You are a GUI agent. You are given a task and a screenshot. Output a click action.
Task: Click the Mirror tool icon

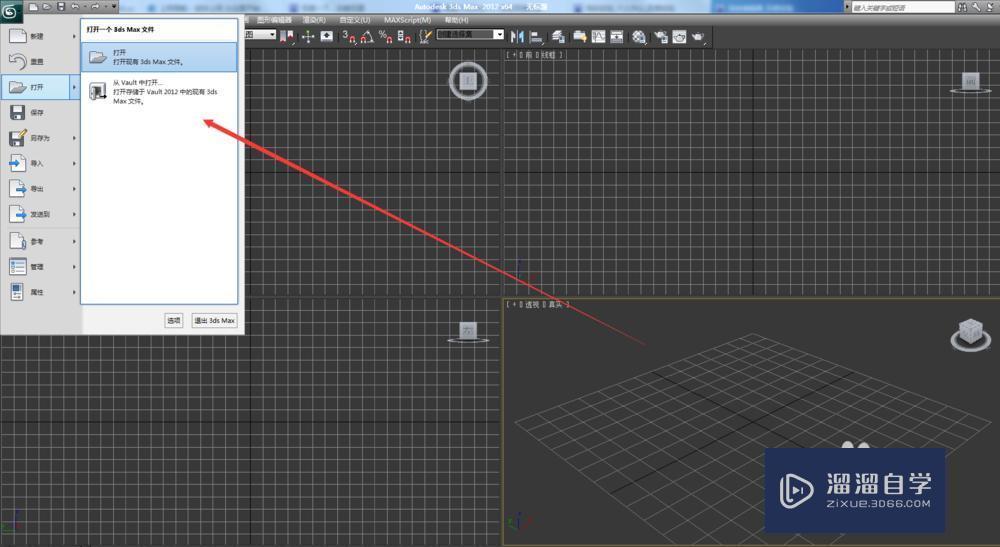[517, 36]
